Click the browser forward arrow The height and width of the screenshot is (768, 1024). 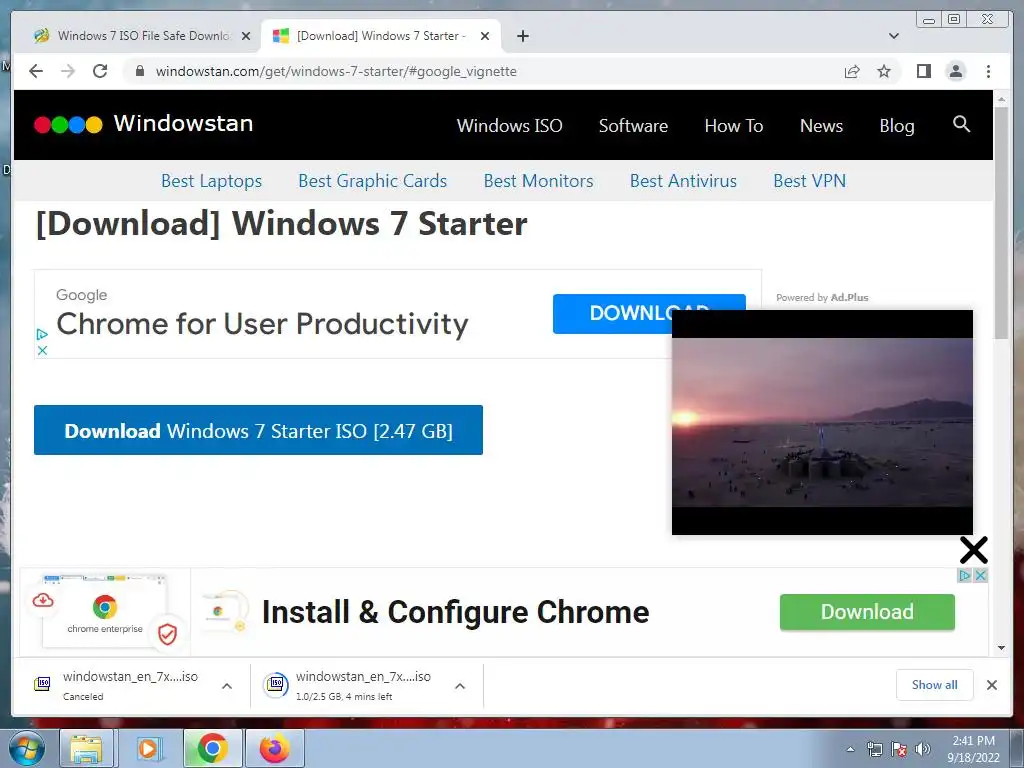point(68,71)
